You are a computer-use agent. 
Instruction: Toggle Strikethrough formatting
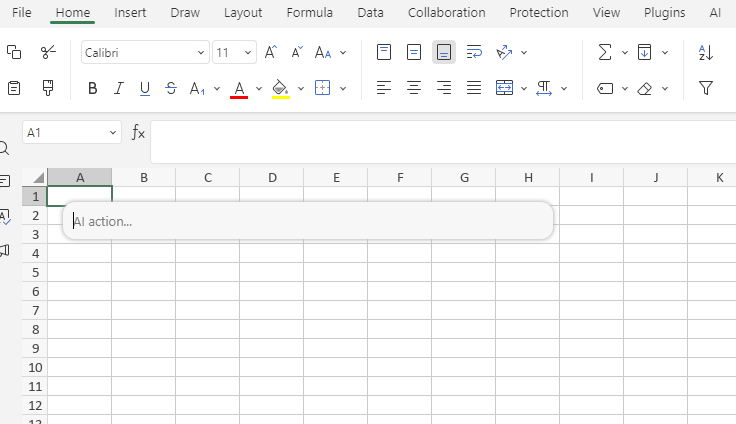[x=171, y=88]
